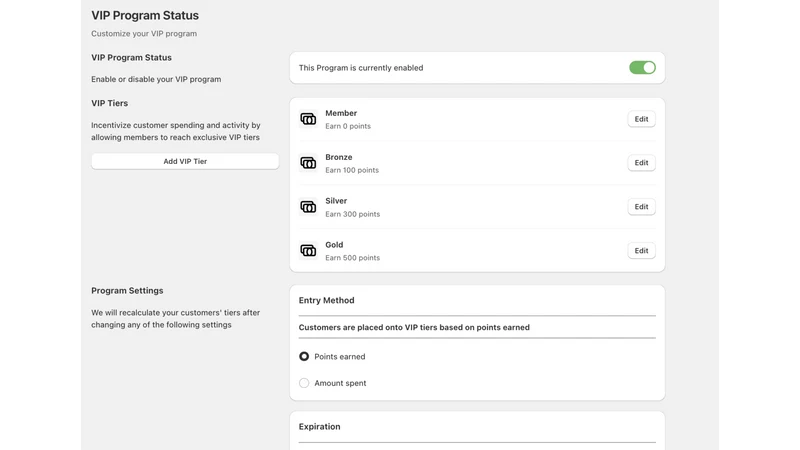This screenshot has height=450, width=800.
Task: Click the 'Expiration' heading
Action: (319, 427)
